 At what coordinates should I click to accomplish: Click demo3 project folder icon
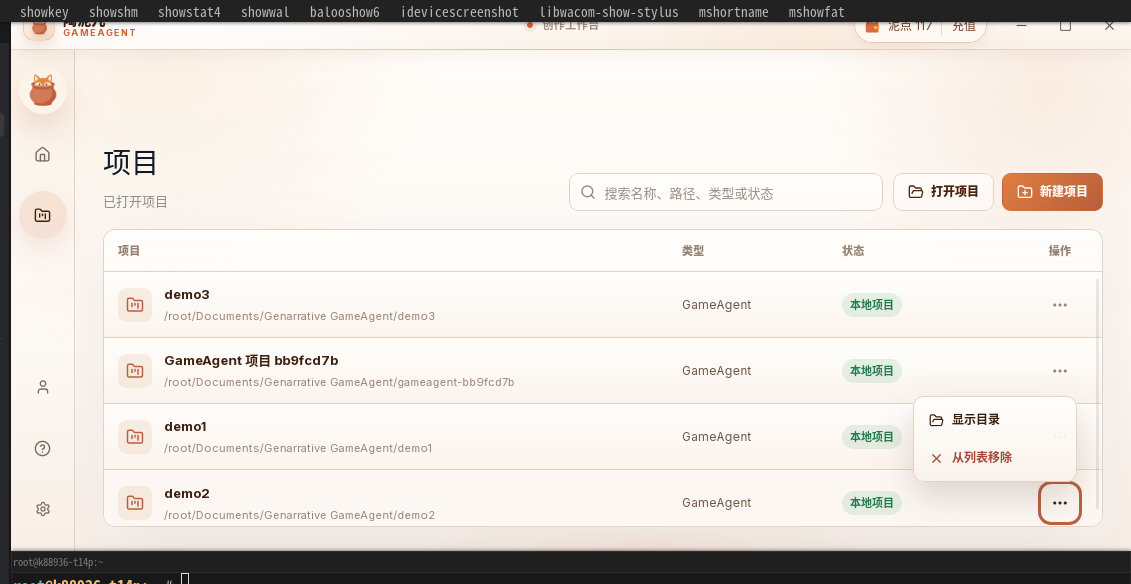(135, 305)
